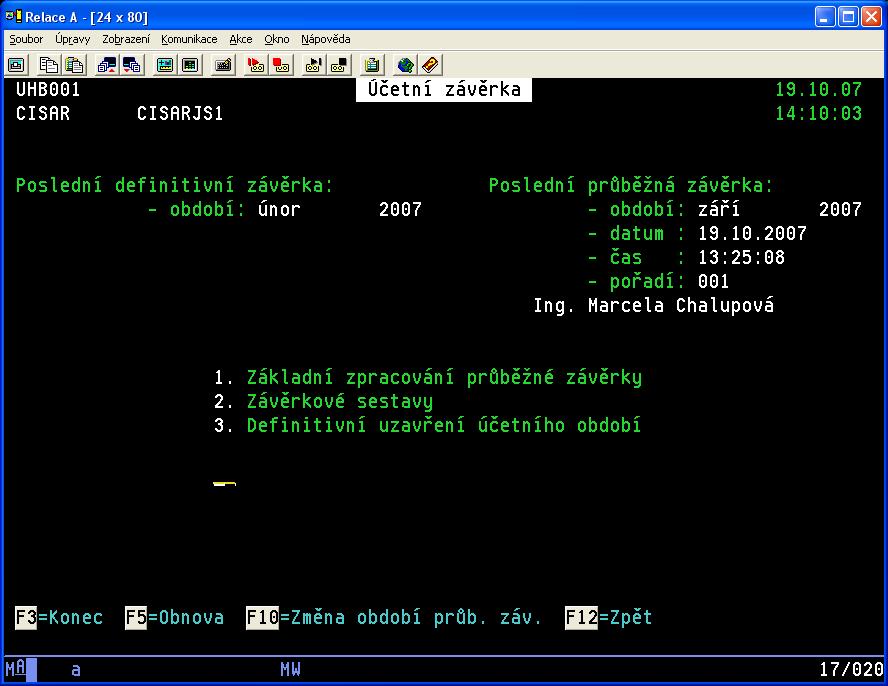
Task: Click the únor period value
Action: point(279,210)
